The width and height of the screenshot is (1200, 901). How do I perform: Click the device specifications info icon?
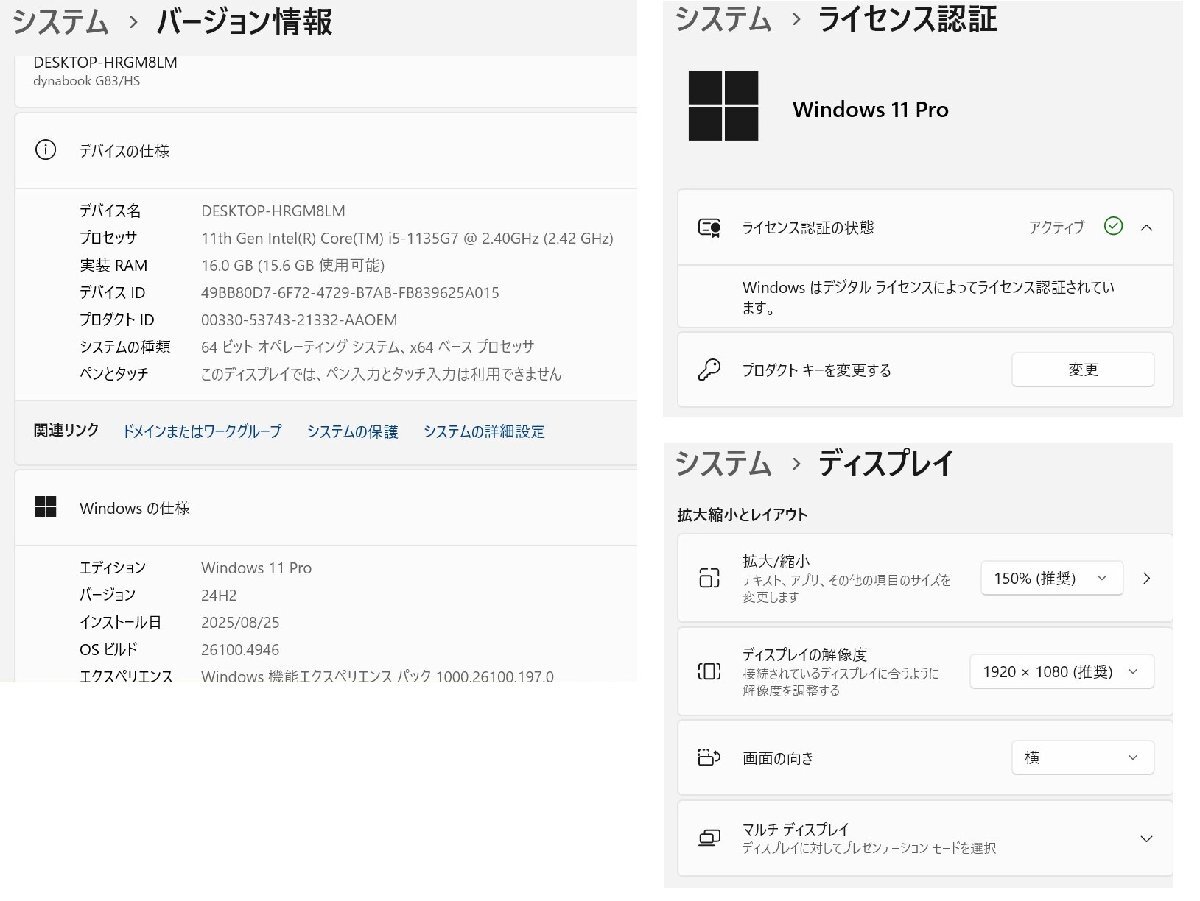45,151
